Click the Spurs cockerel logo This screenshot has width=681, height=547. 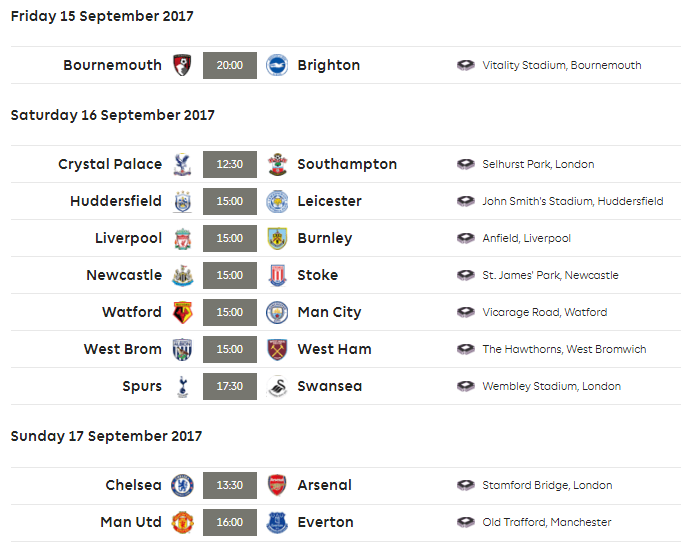[182, 386]
